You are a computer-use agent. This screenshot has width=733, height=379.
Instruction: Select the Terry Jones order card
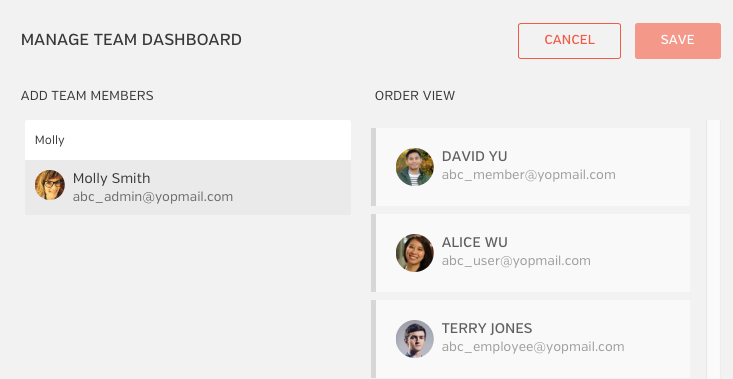click(531, 339)
